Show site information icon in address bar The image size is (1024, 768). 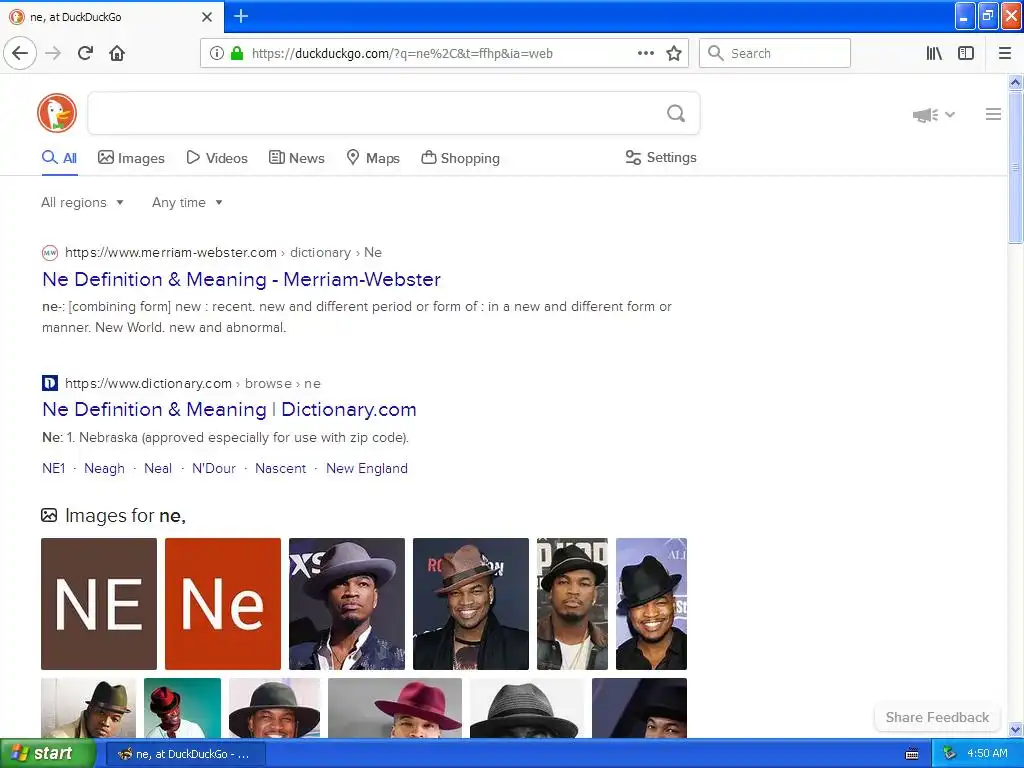[x=217, y=54]
